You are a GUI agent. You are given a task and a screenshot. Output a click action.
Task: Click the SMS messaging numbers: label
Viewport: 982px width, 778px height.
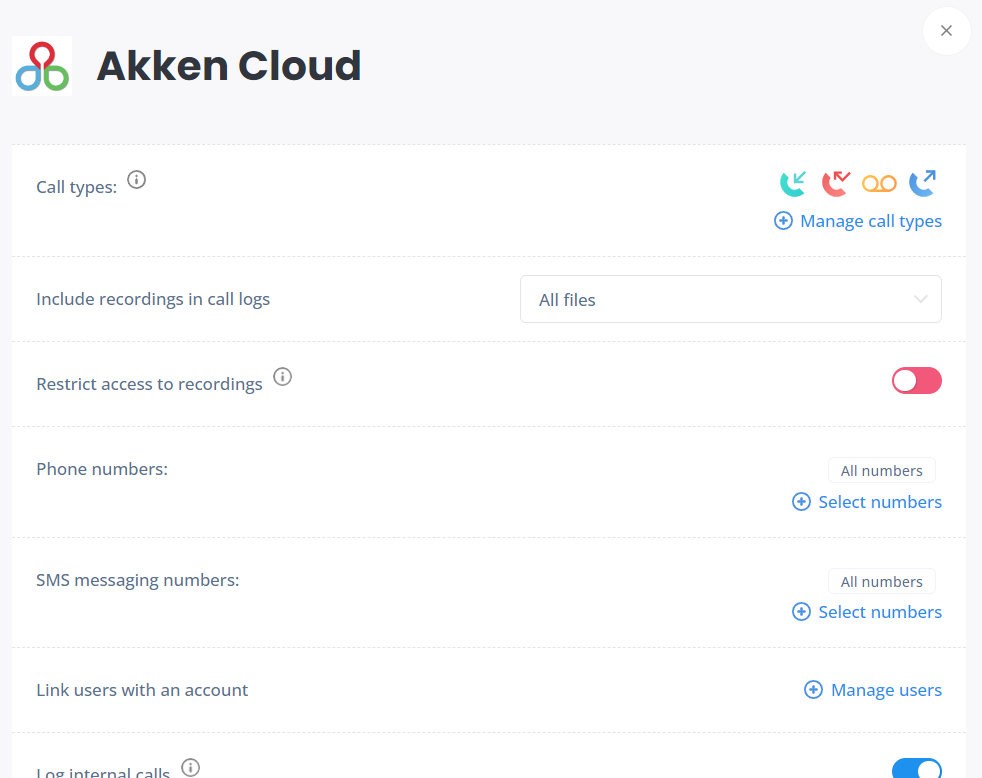138,580
